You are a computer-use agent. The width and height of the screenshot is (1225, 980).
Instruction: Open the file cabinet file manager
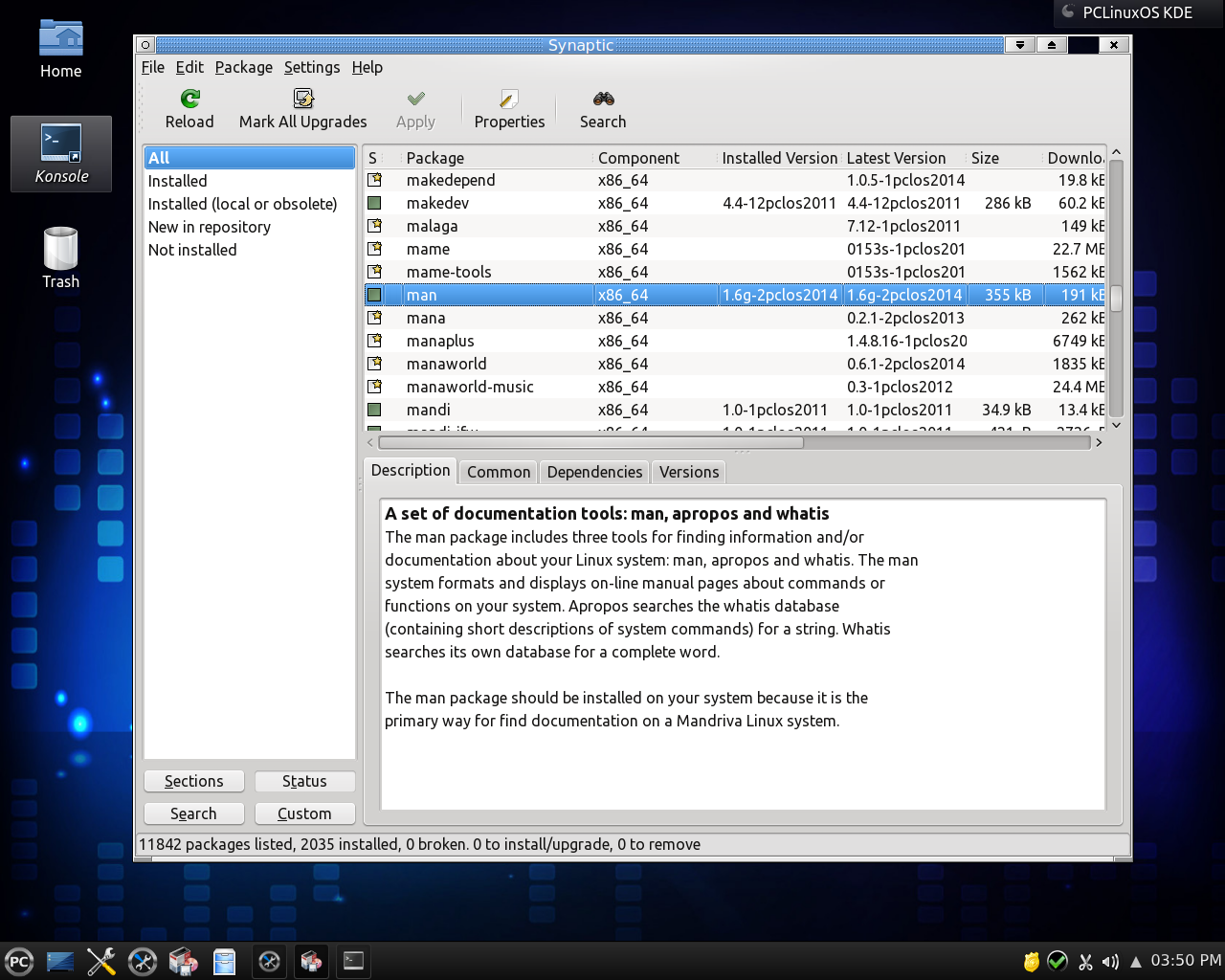(x=224, y=962)
